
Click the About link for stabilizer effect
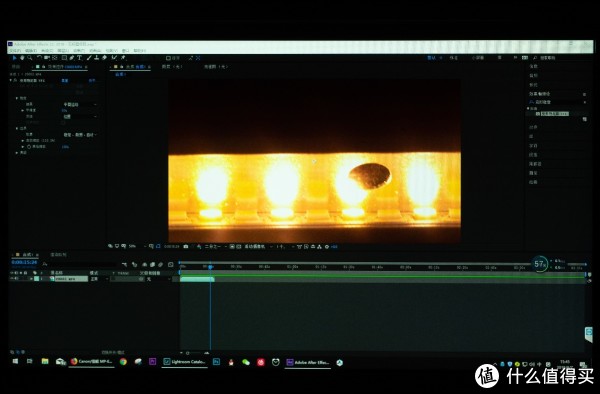tap(92, 81)
